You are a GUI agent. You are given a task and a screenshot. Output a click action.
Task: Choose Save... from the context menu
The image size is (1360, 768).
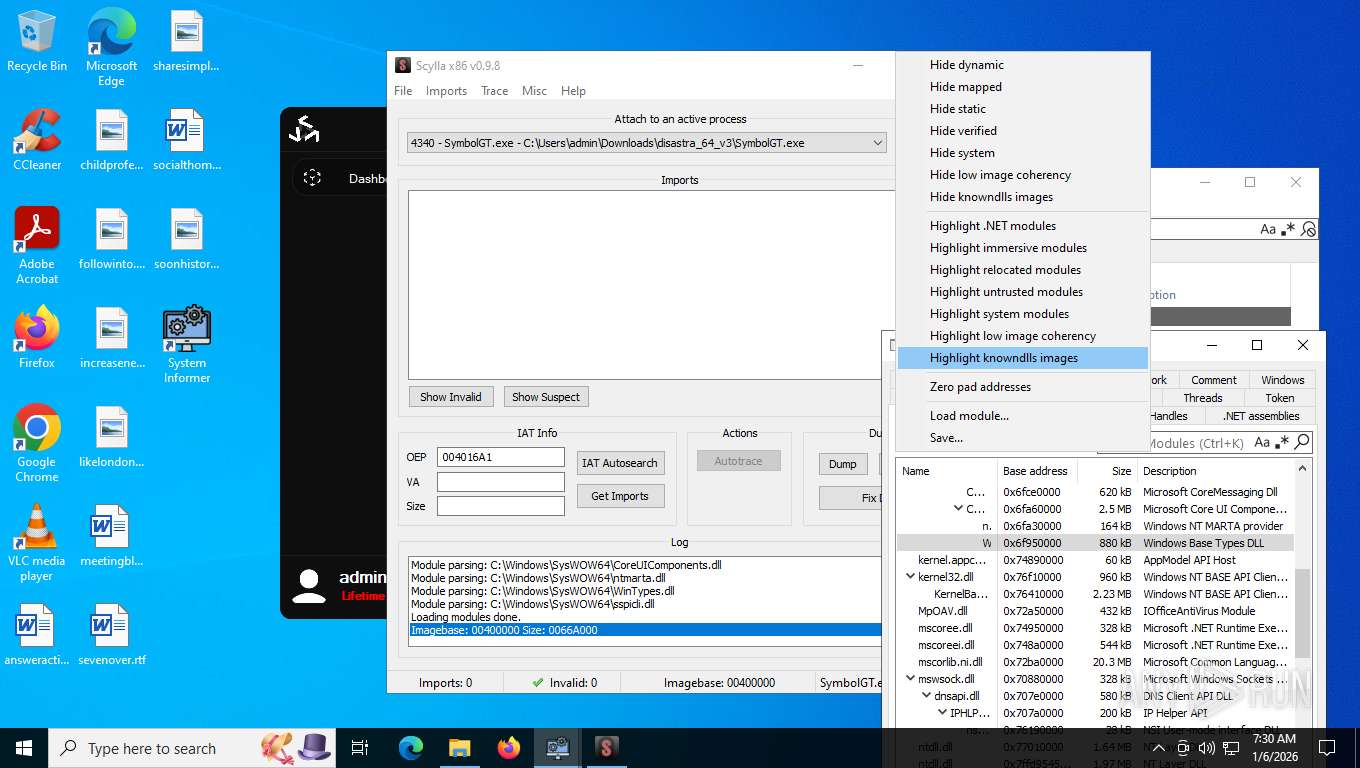click(x=1022, y=438)
